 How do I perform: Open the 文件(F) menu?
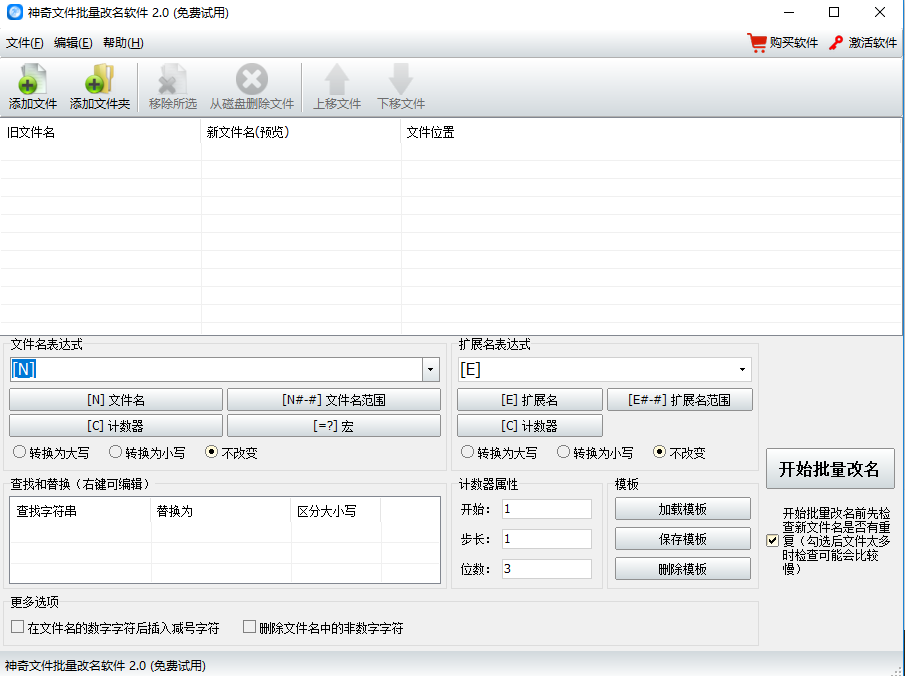(21, 43)
